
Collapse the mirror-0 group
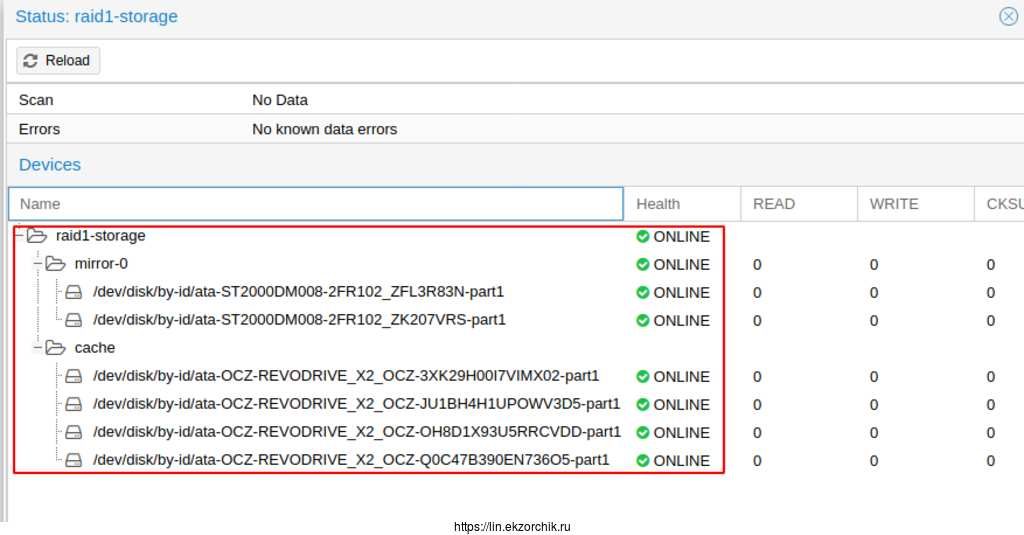point(38,264)
